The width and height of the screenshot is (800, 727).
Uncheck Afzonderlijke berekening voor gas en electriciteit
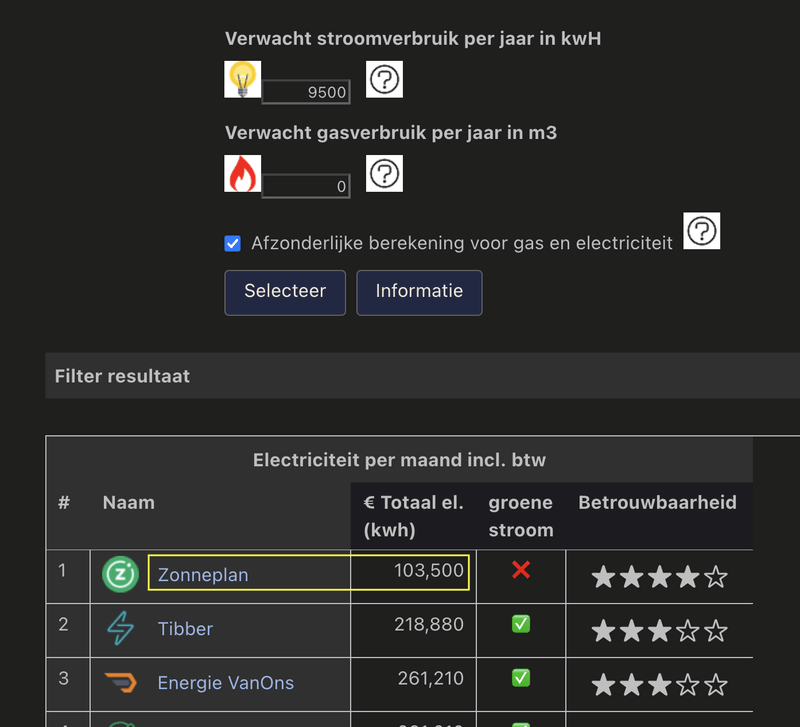pos(232,243)
